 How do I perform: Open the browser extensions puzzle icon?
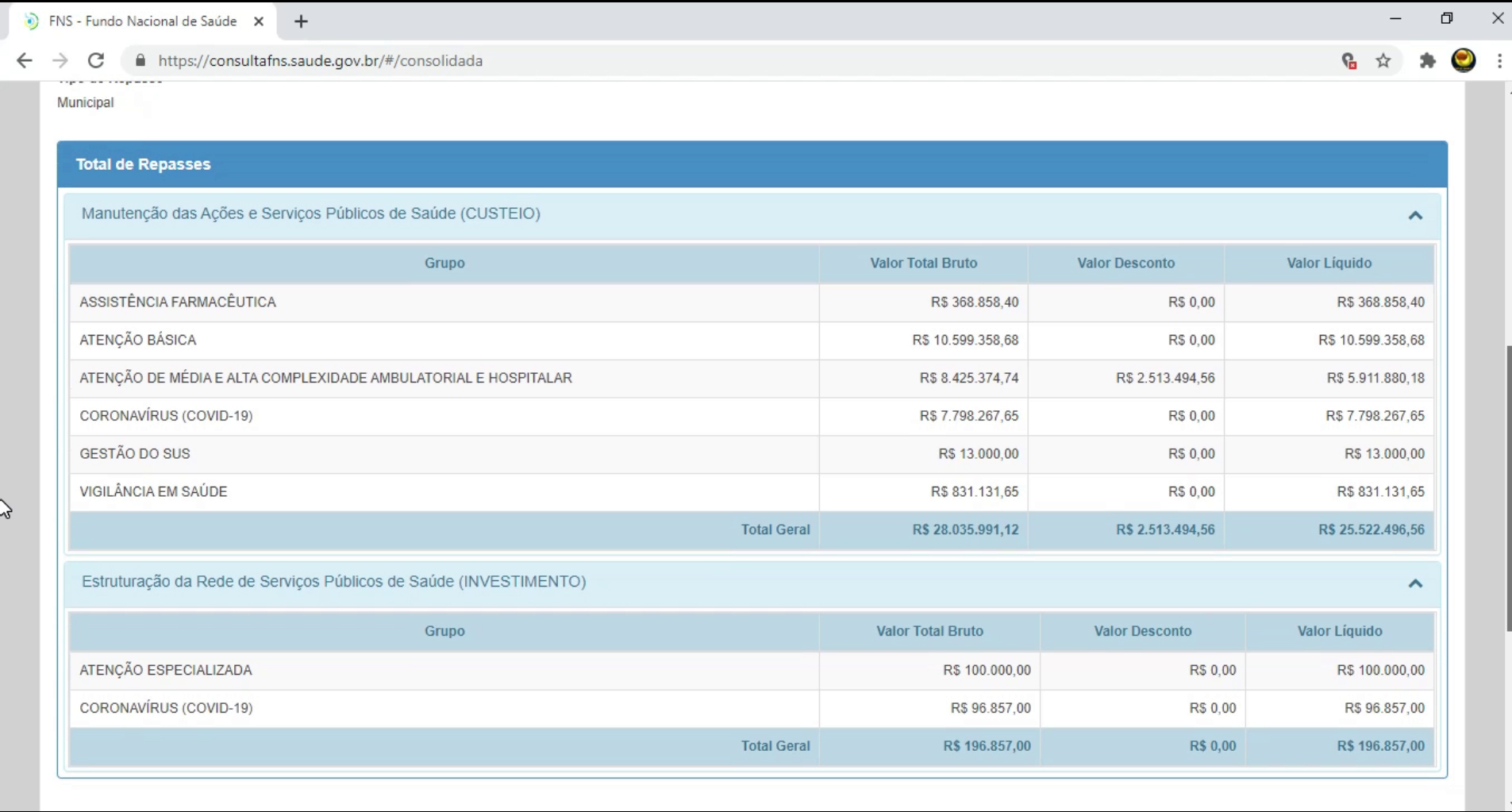tap(1427, 61)
